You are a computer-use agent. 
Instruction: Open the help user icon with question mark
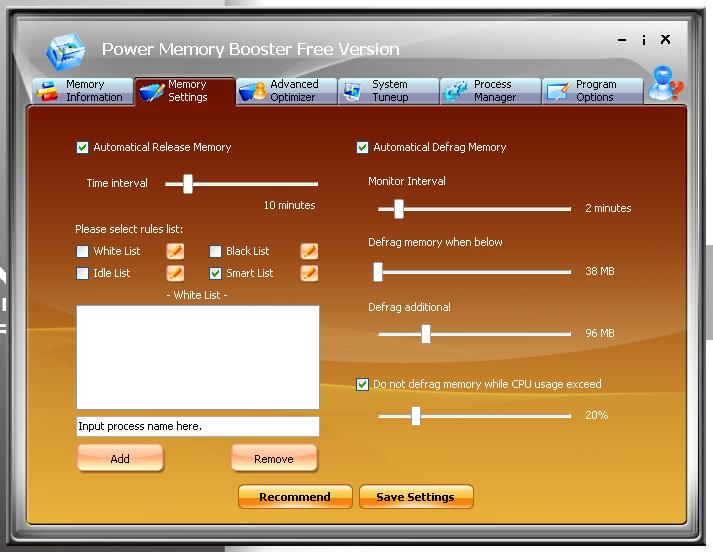[x=665, y=84]
